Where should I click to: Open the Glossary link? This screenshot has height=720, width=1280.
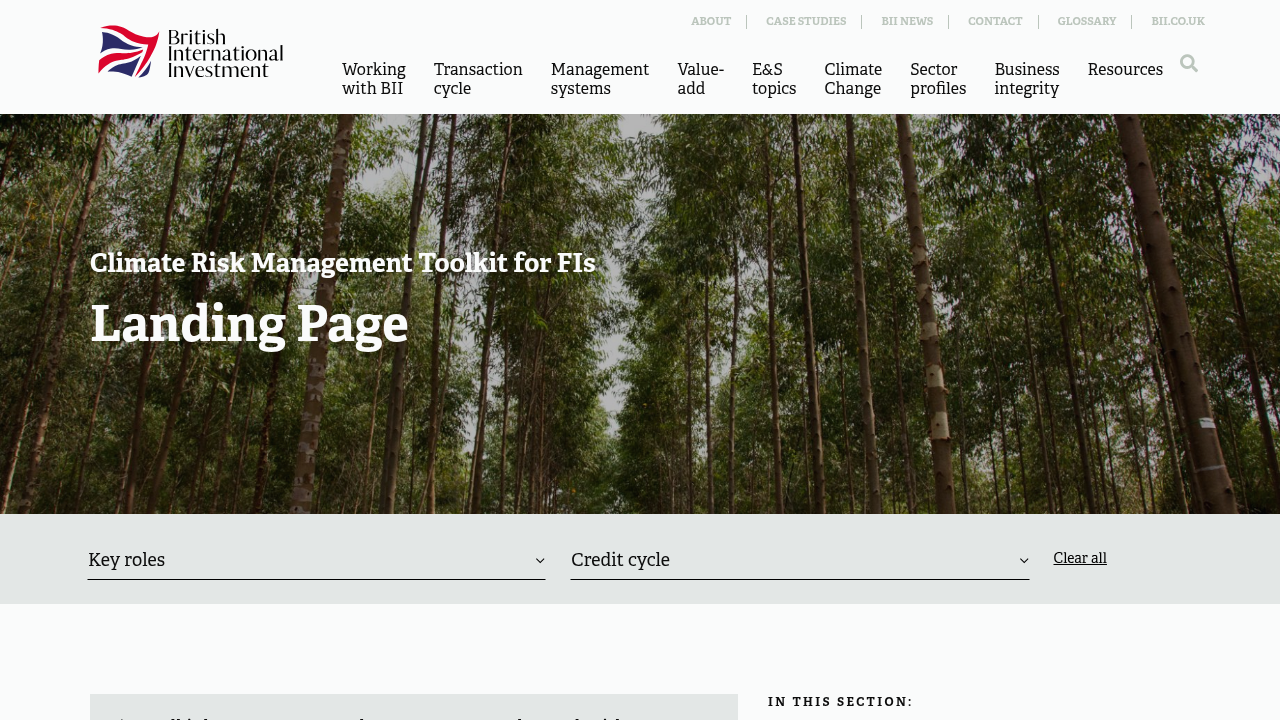[x=1087, y=22]
